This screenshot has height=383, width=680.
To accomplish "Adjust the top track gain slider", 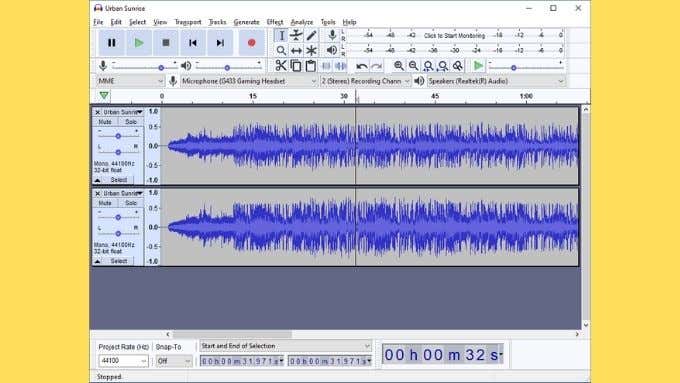I will (118, 136).
